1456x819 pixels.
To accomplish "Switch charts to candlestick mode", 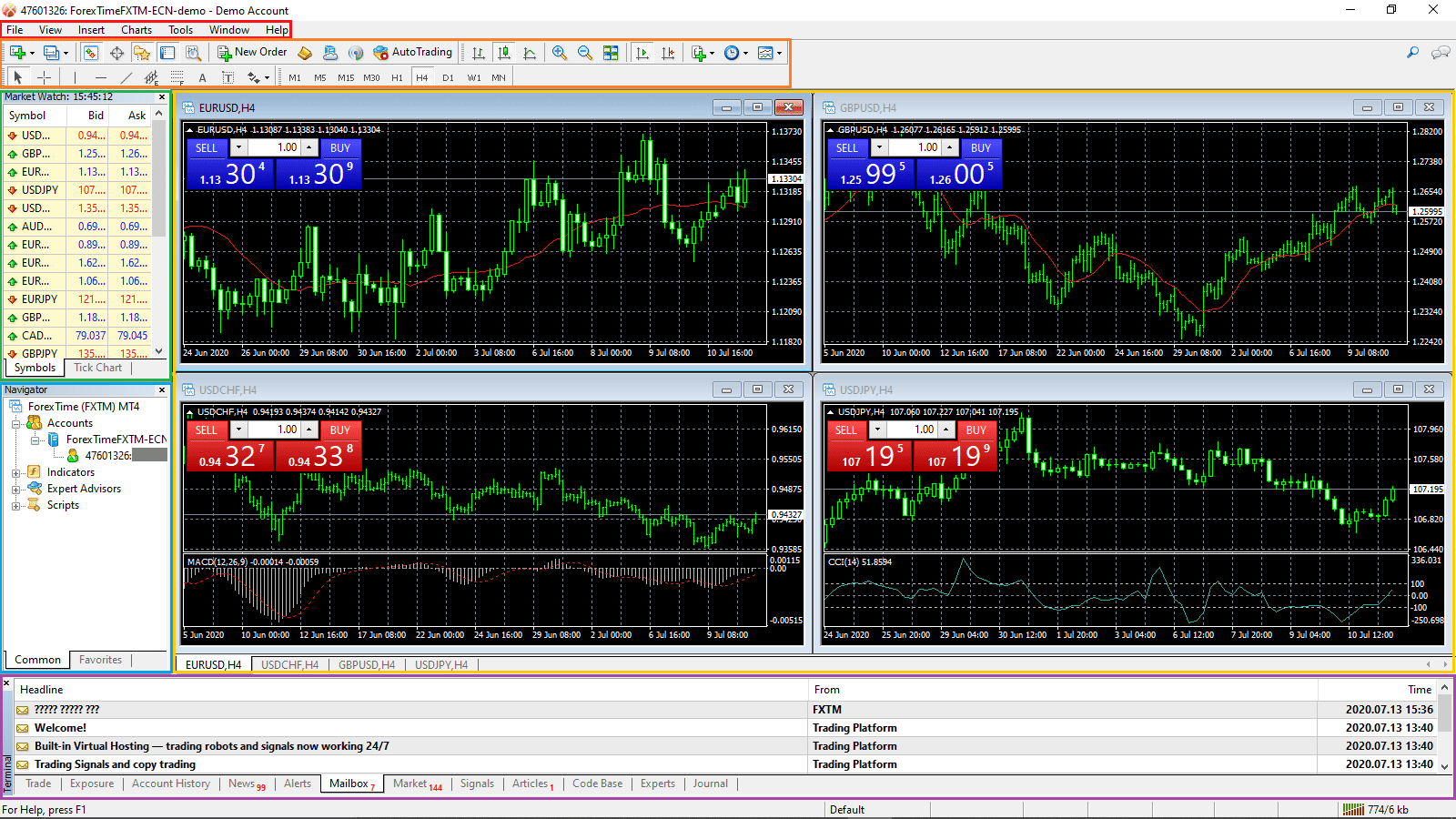I will (x=504, y=52).
